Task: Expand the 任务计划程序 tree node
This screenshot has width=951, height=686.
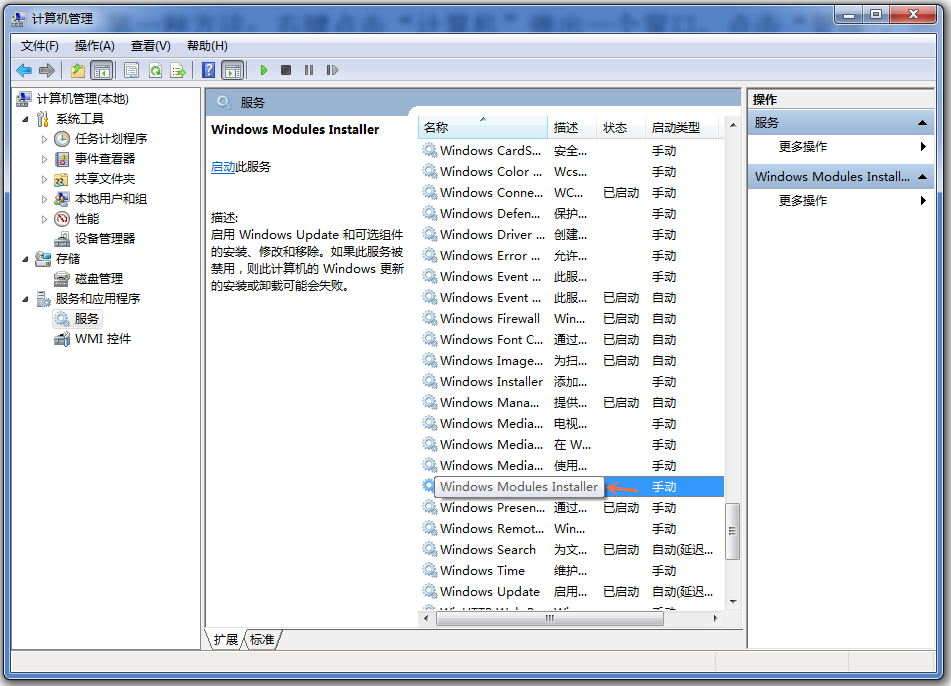Action: coord(45,139)
